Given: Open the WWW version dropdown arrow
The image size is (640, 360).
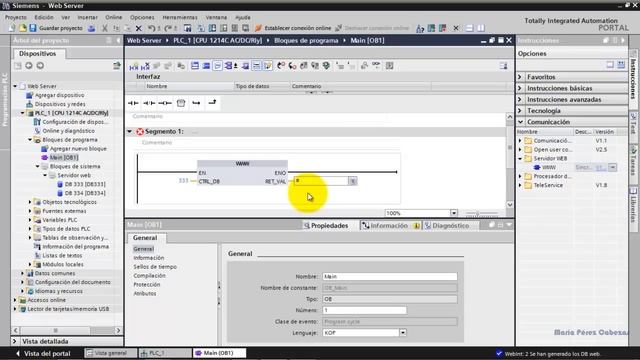Looking at the screenshot, I should click(x=613, y=167).
